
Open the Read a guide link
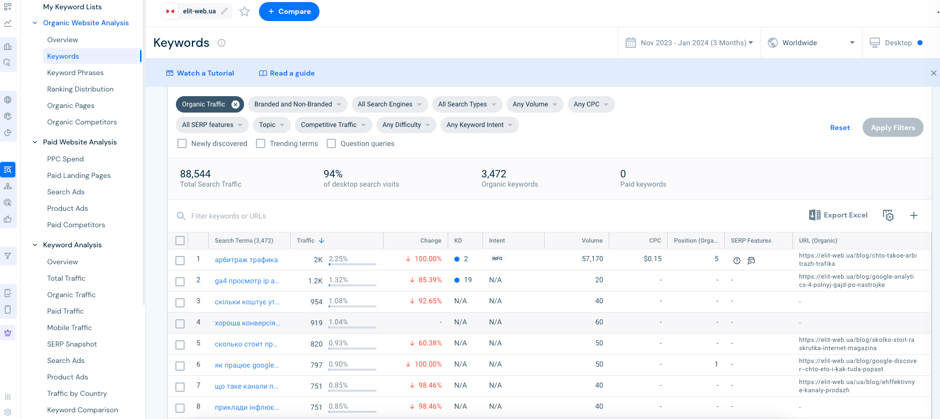[287, 73]
